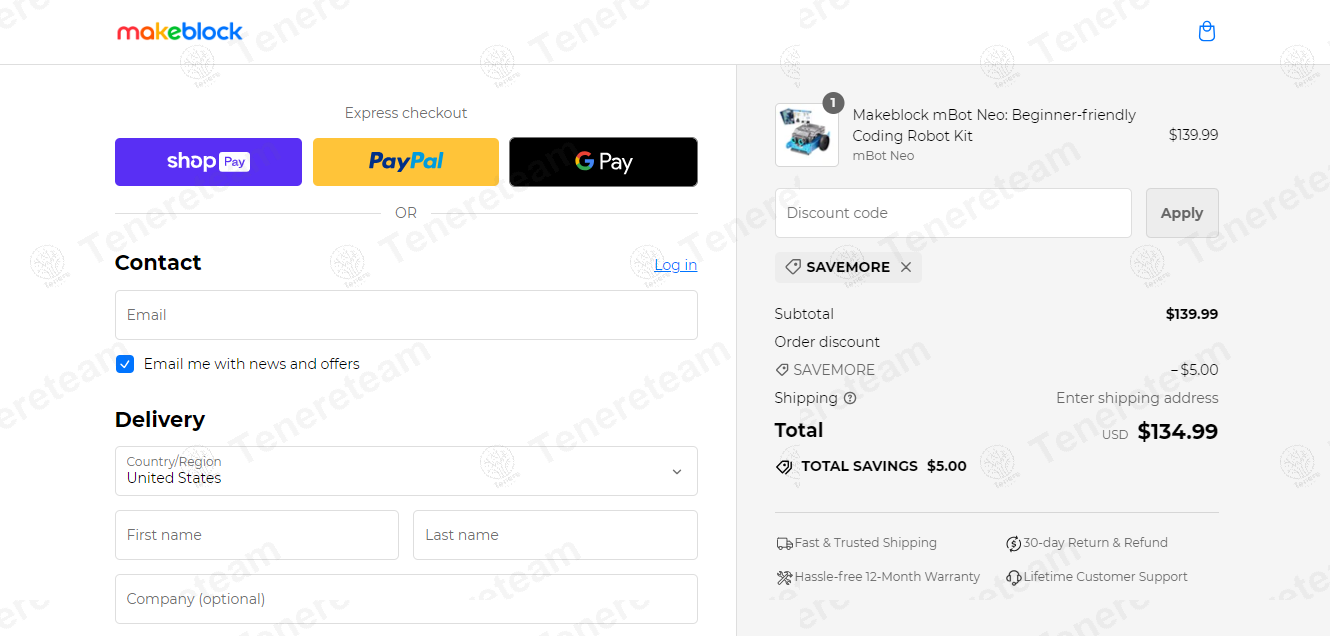Open the Country/Region dropdown
Viewport: 1330px width, 636px height.
click(x=406, y=471)
